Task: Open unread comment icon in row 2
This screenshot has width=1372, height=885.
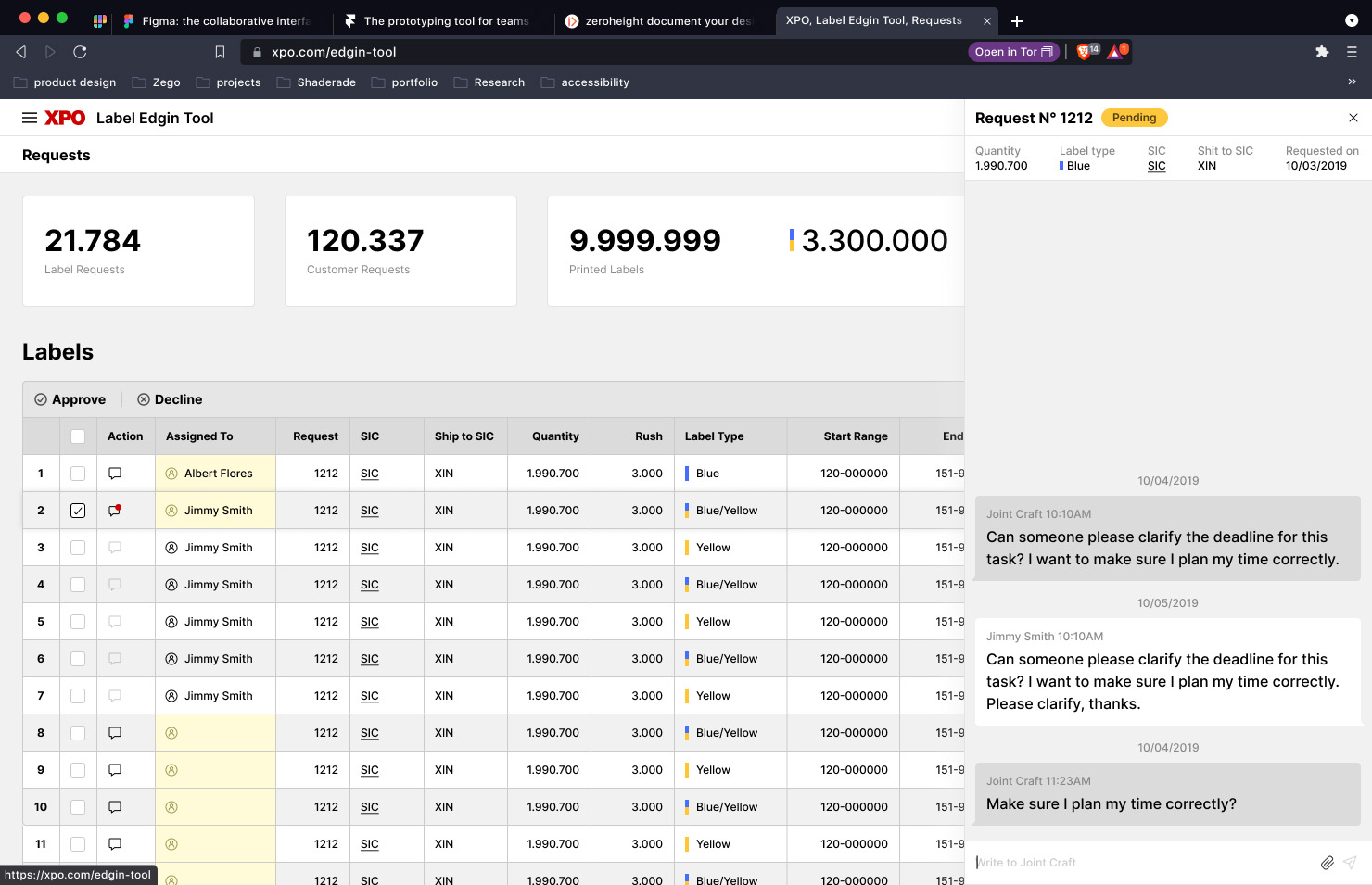Action: pos(115,511)
